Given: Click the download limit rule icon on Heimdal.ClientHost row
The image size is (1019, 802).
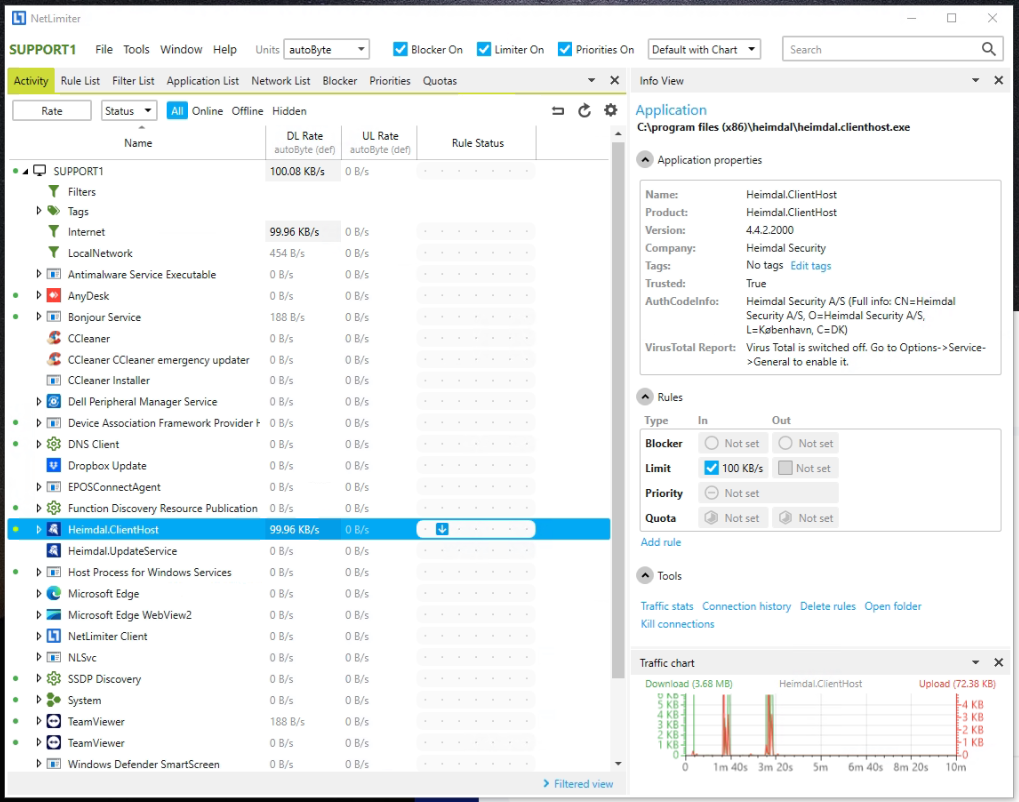Looking at the screenshot, I should [x=442, y=529].
